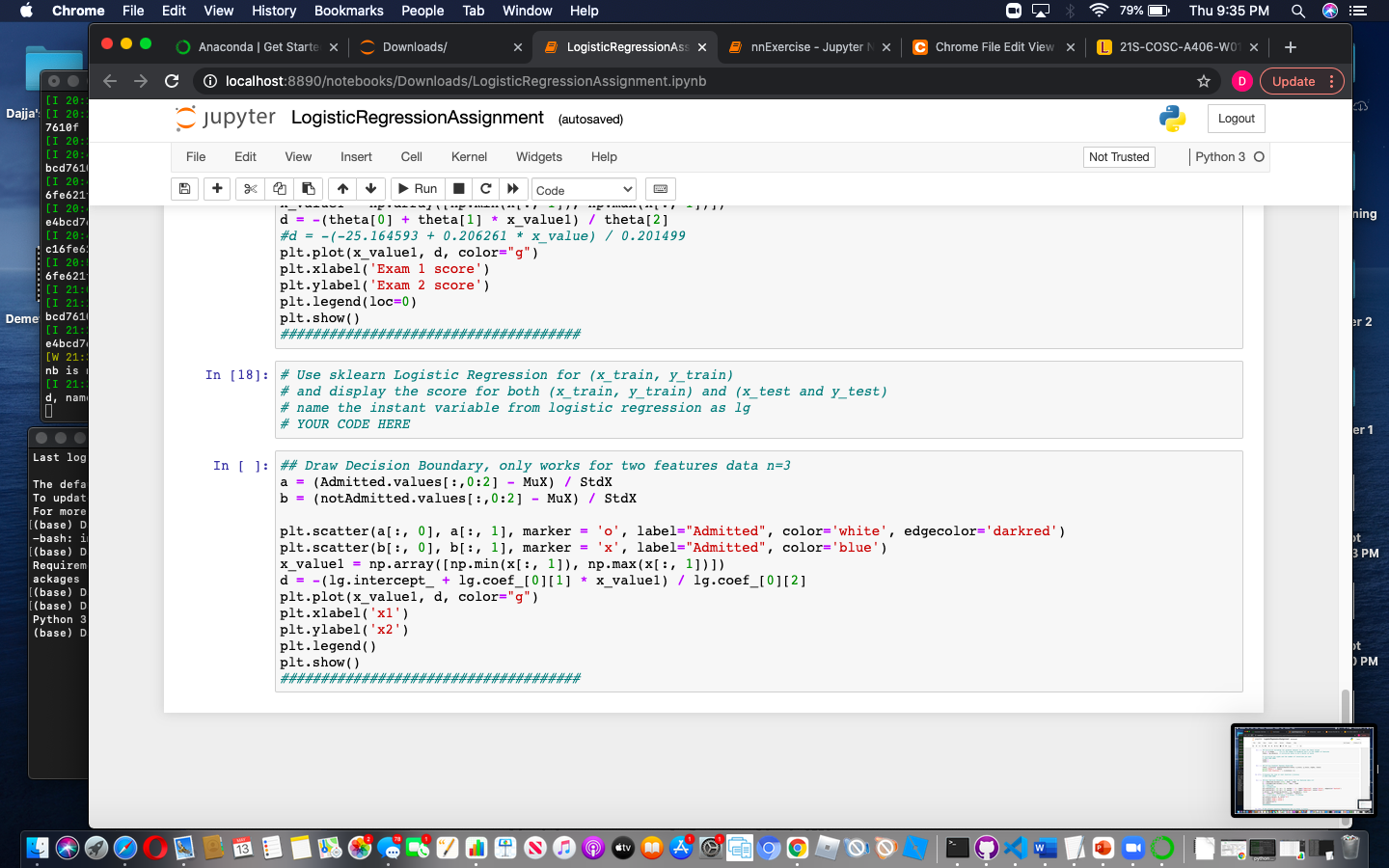
Task: Click the save notebook icon
Action: coord(184,188)
